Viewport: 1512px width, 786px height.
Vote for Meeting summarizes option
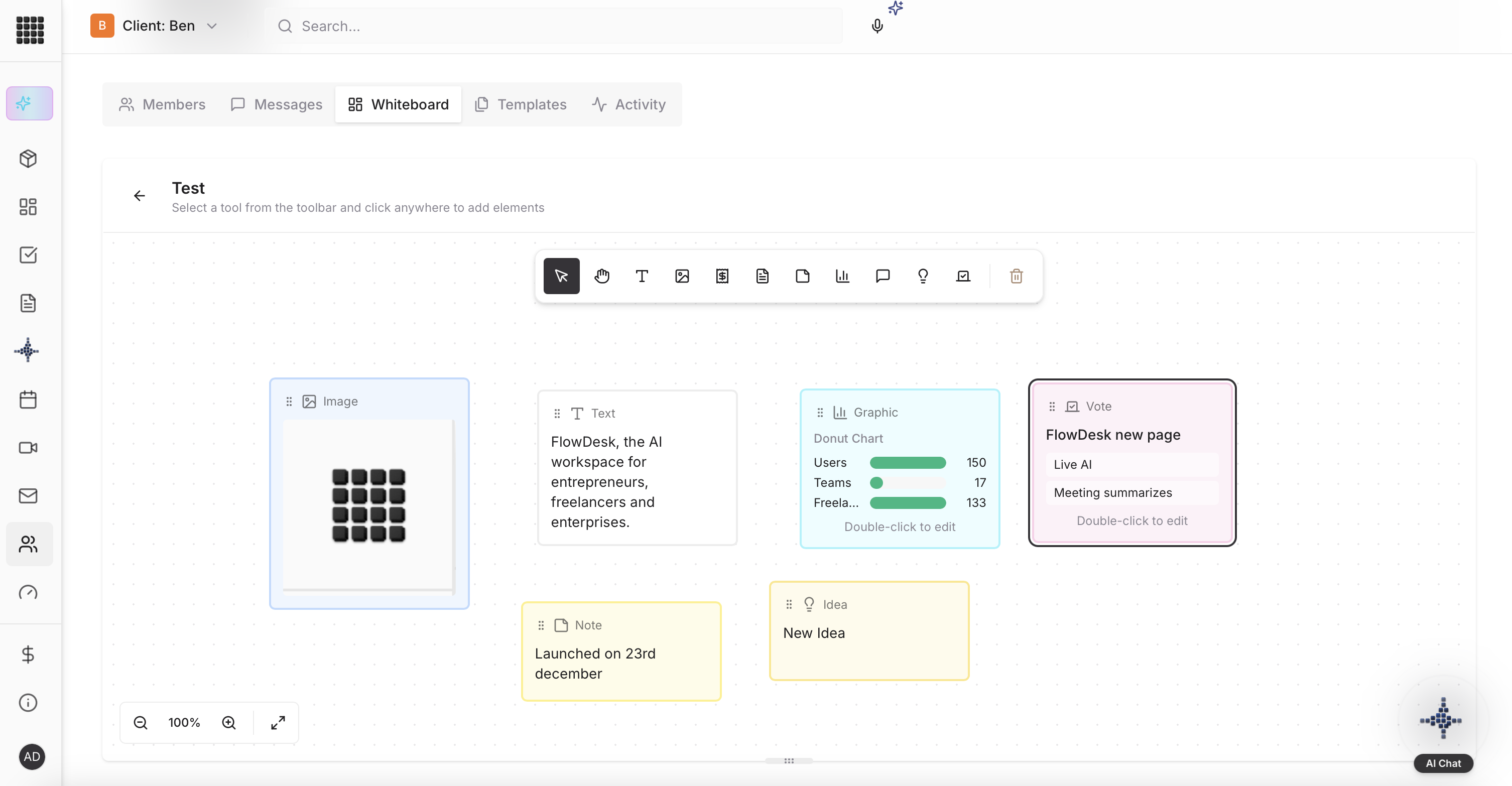[1131, 492]
